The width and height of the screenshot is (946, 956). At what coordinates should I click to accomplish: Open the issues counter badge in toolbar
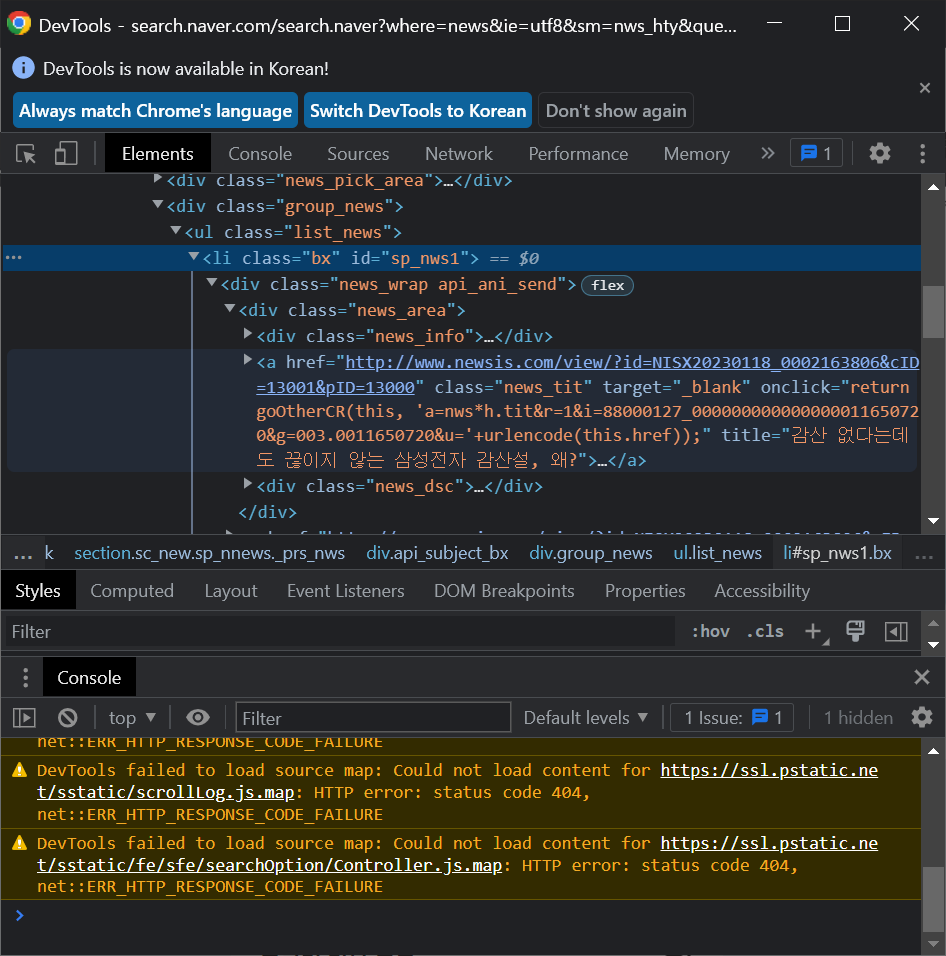(x=816, y=153)
